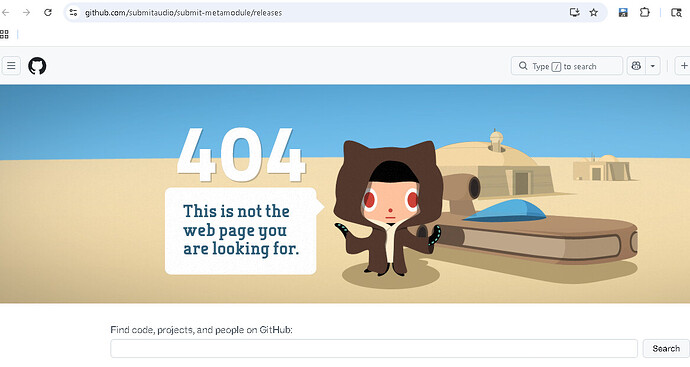Screen dimensions: 690x367
Task: Expand the Copilot dropdown arrow
Action: pos(653,66)
